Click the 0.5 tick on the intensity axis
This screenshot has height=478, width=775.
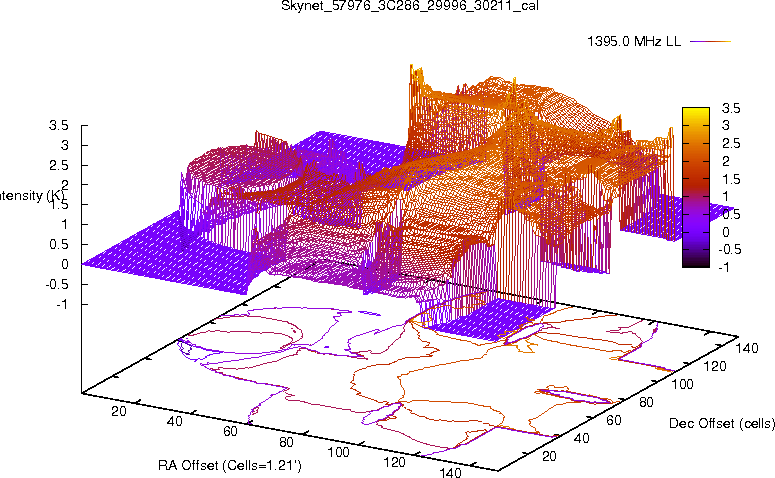(x=58, y=245)
